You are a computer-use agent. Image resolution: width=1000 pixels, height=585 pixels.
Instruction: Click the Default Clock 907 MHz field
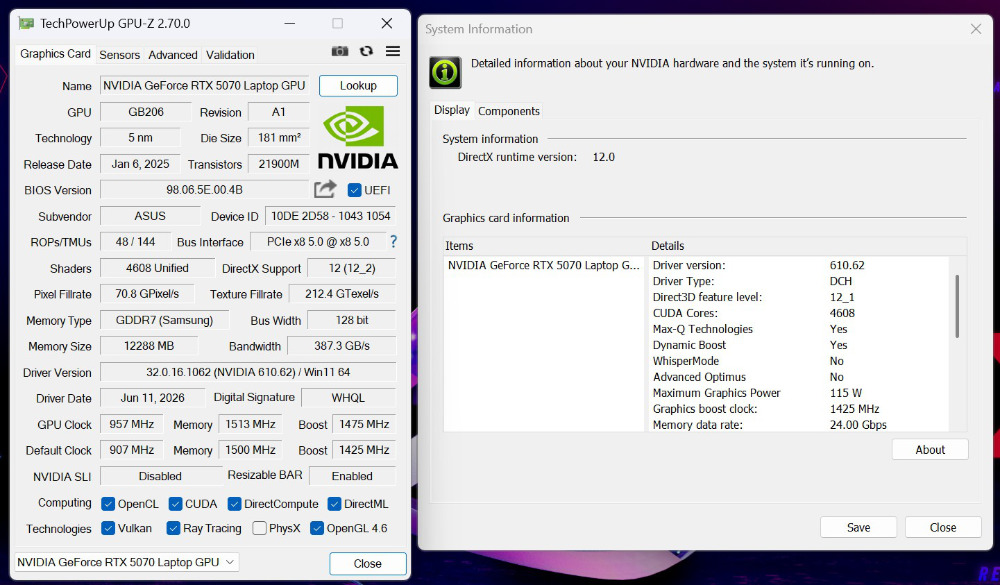pos(131,450)
